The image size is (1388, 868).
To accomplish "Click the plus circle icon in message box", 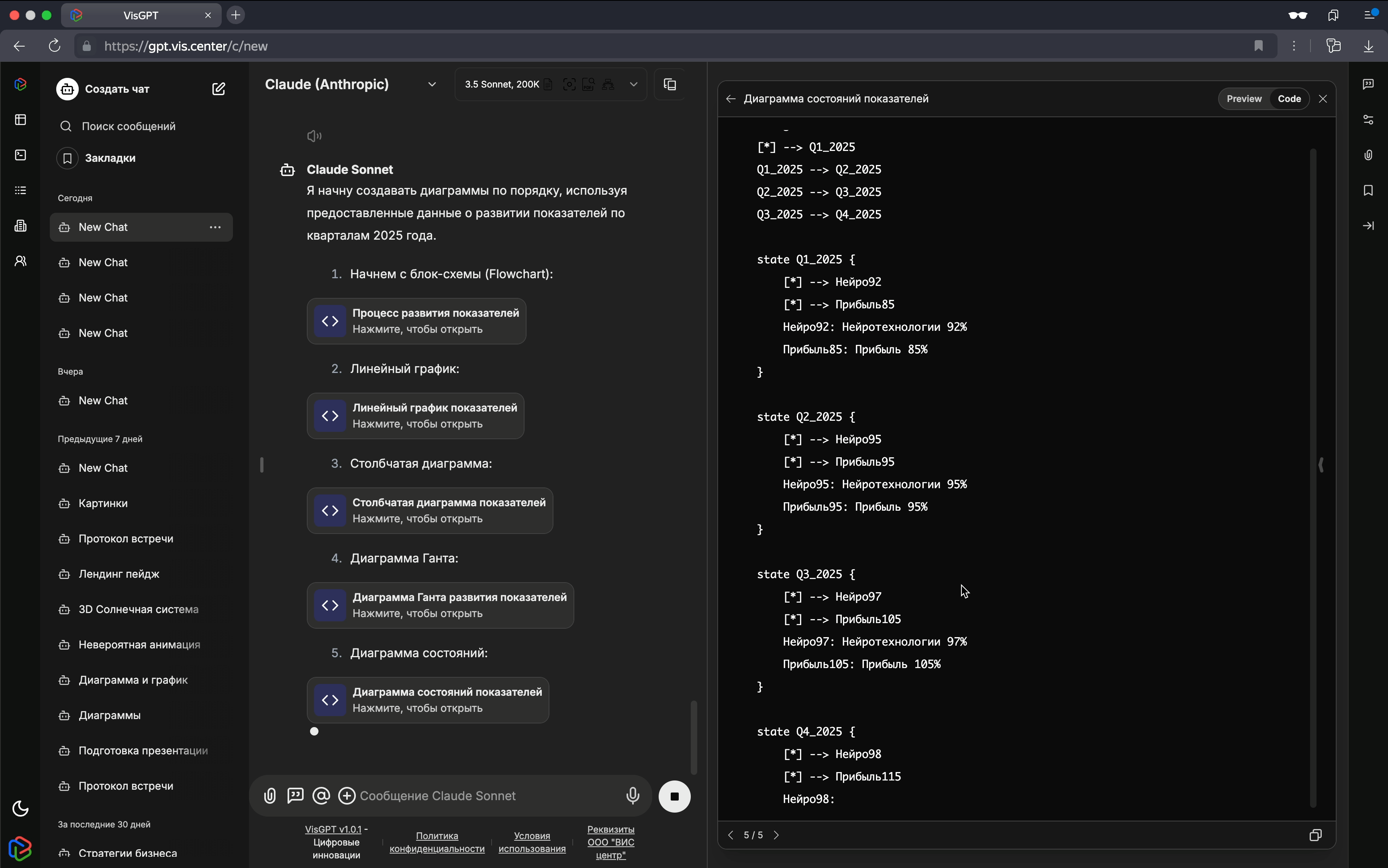I will (x=347, y=796).
